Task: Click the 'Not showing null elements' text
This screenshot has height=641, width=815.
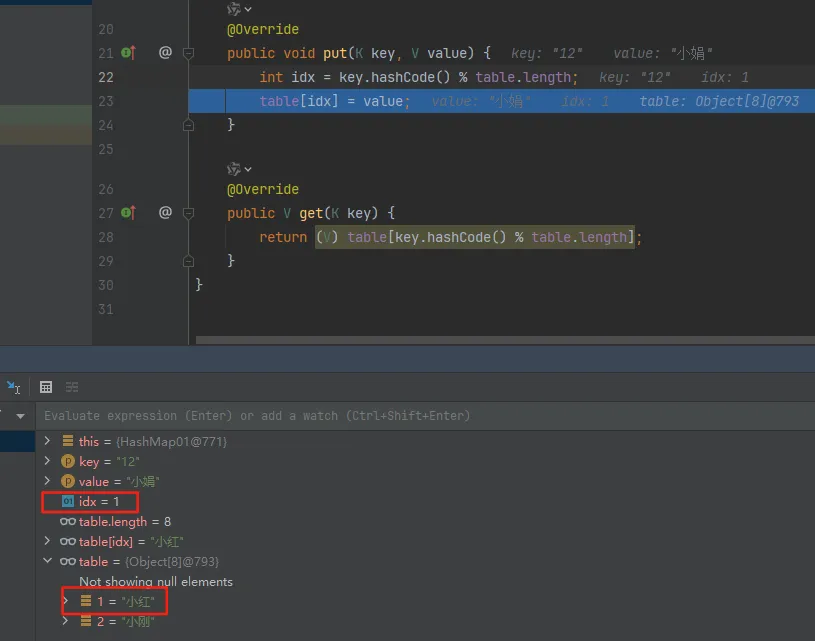Action: [156, 582]
